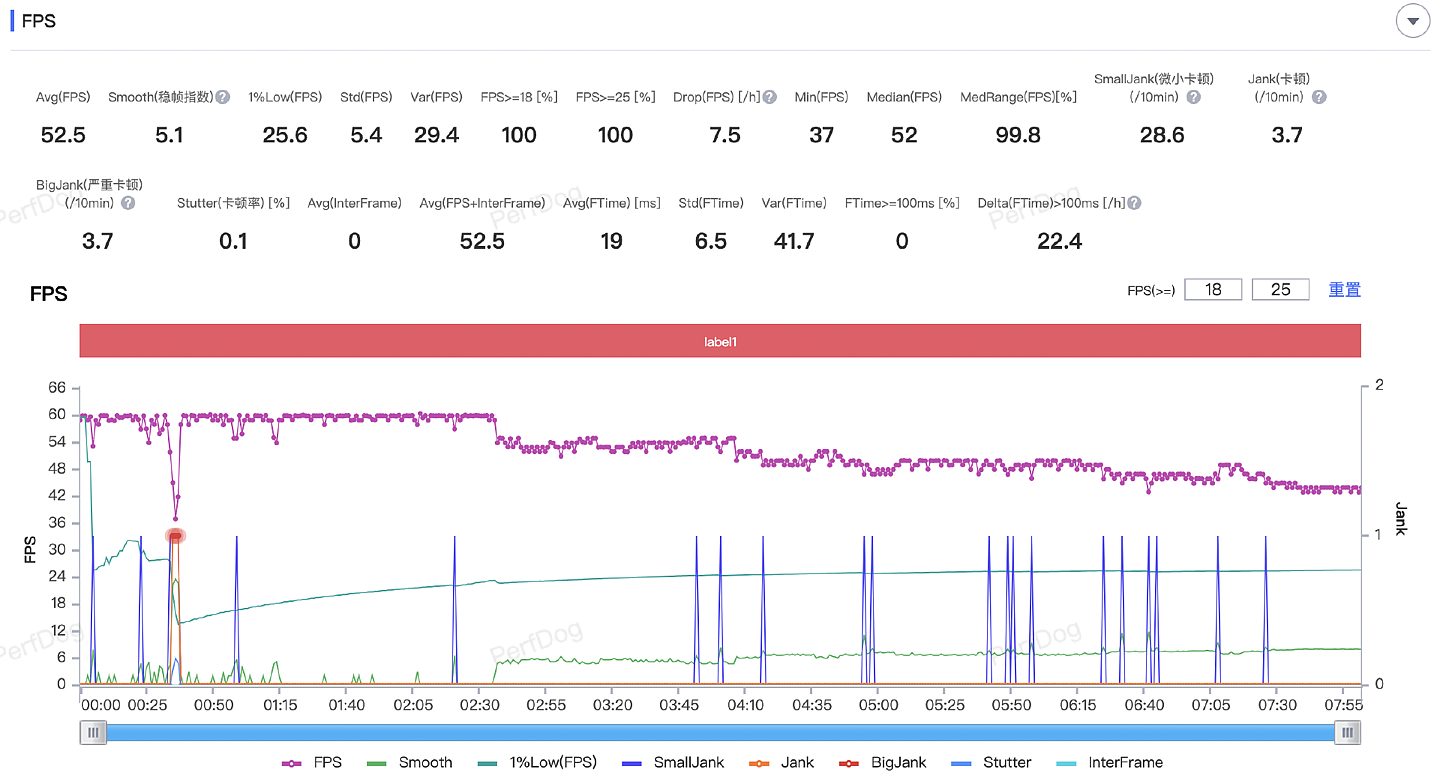The image size is (1440, 775).
Task: Click the SmallJank value 28.6
Action: point(1162,135)
